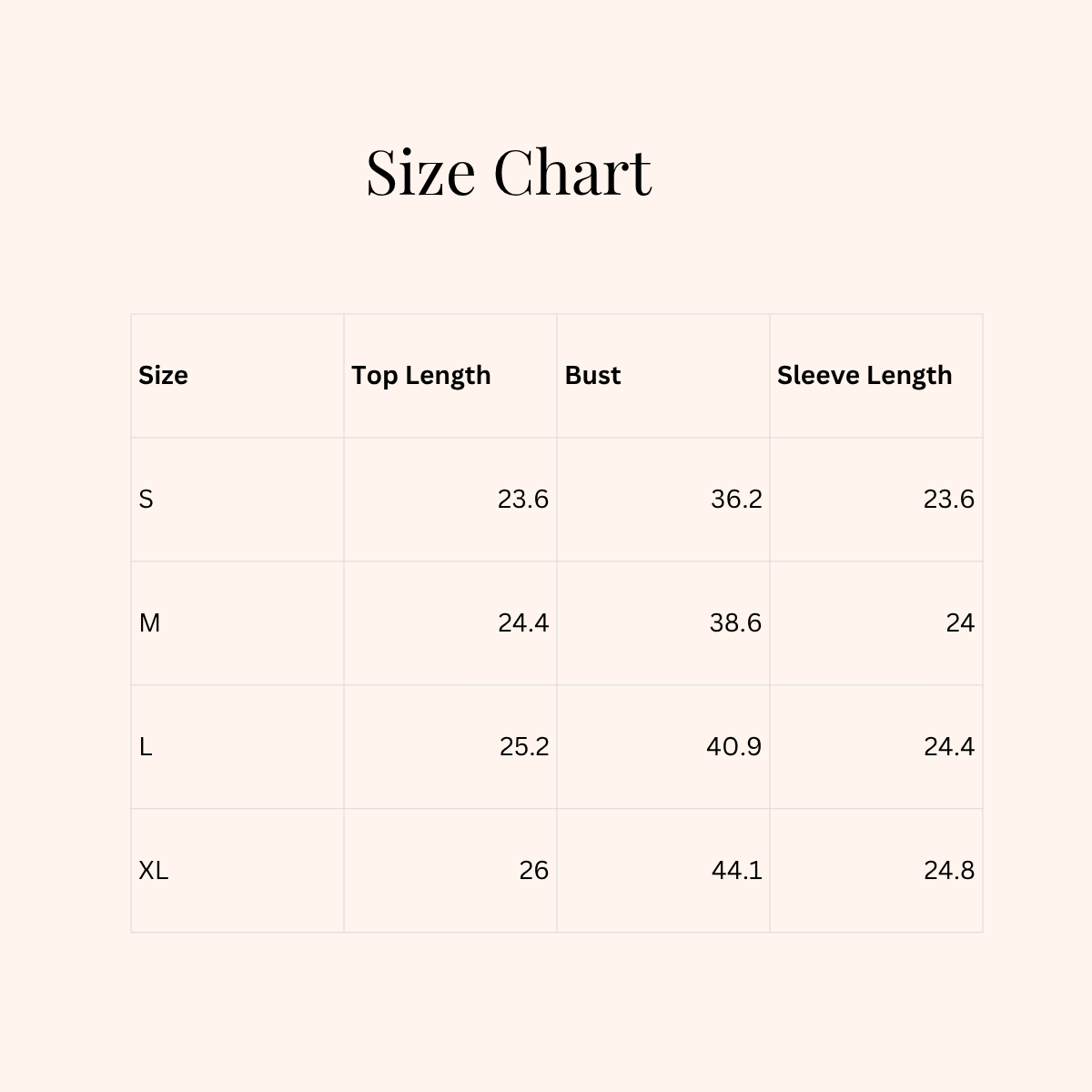Select the 25.2 Top Length cell
Viewport: 1092px width, 1092px height.
[523, 746]
